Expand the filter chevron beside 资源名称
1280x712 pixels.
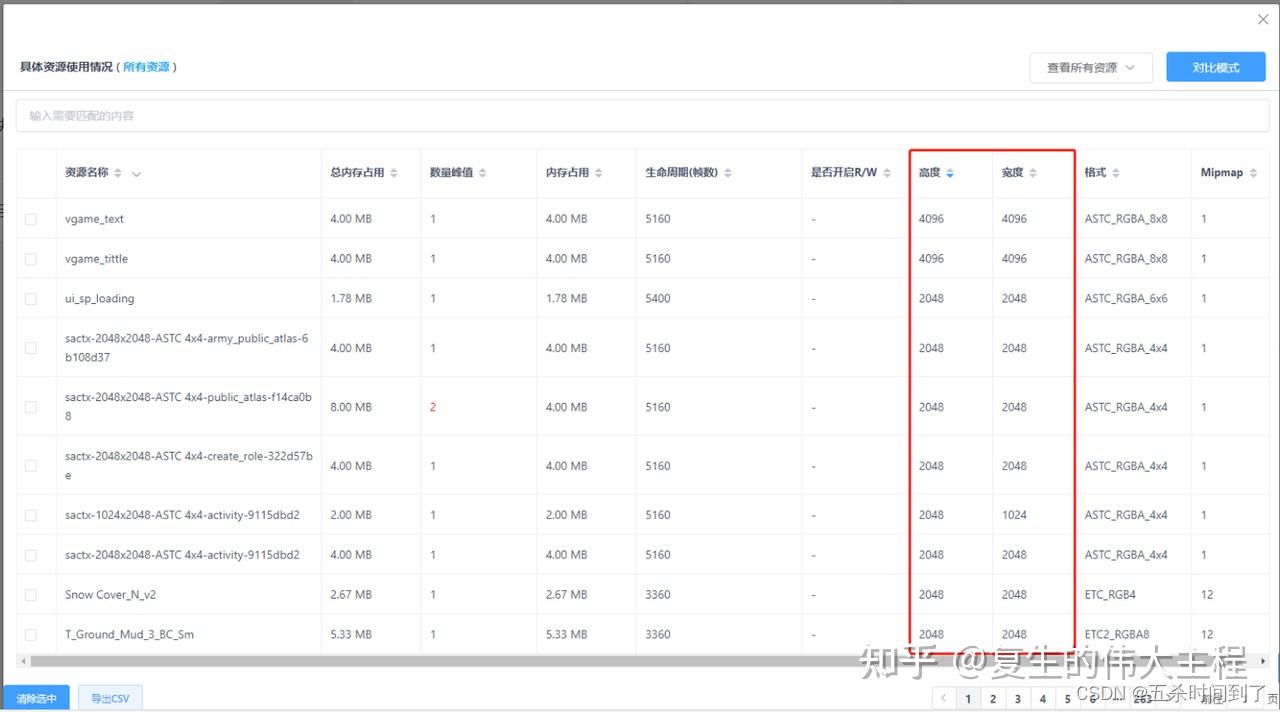[137, 172]
